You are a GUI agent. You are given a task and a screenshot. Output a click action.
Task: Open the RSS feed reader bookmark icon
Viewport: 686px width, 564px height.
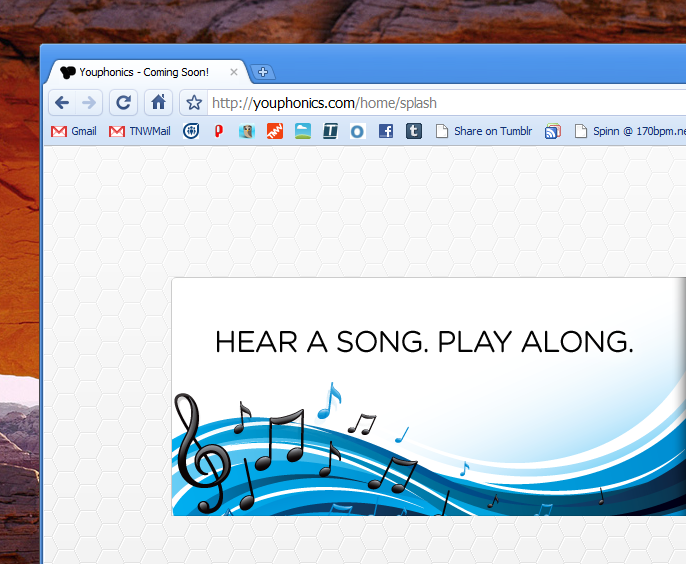553,131
